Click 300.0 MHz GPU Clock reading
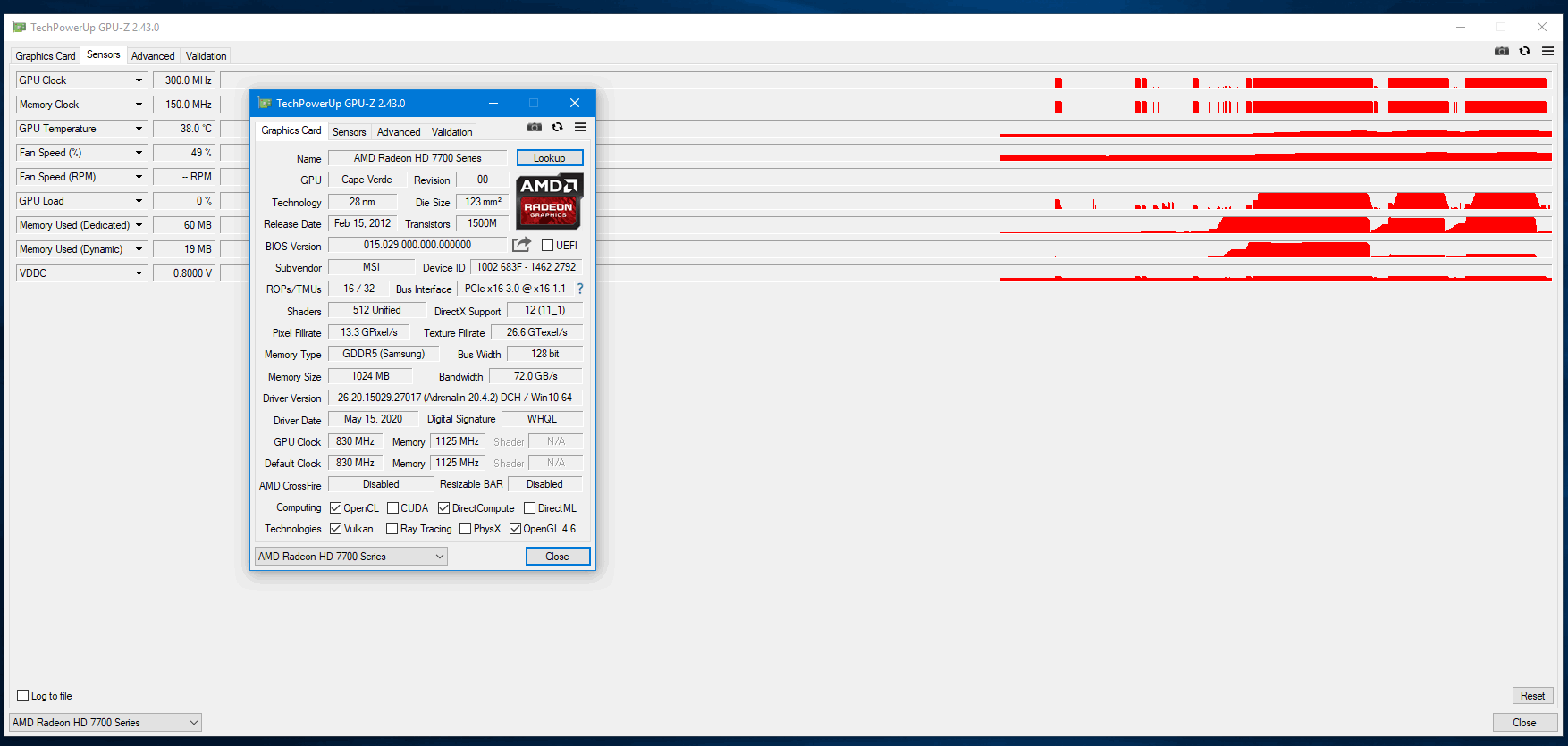Image resolution: width=1568 pixels, height=746 pixels. point(185,80)
